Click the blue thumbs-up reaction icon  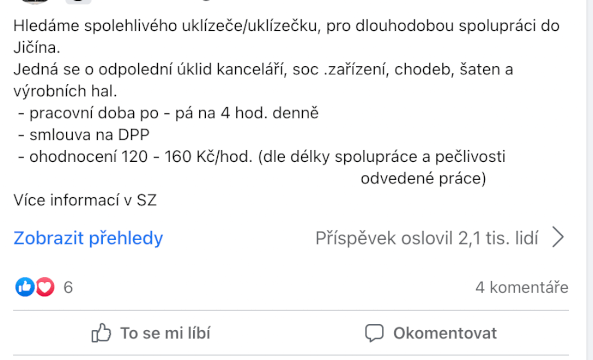25,287
